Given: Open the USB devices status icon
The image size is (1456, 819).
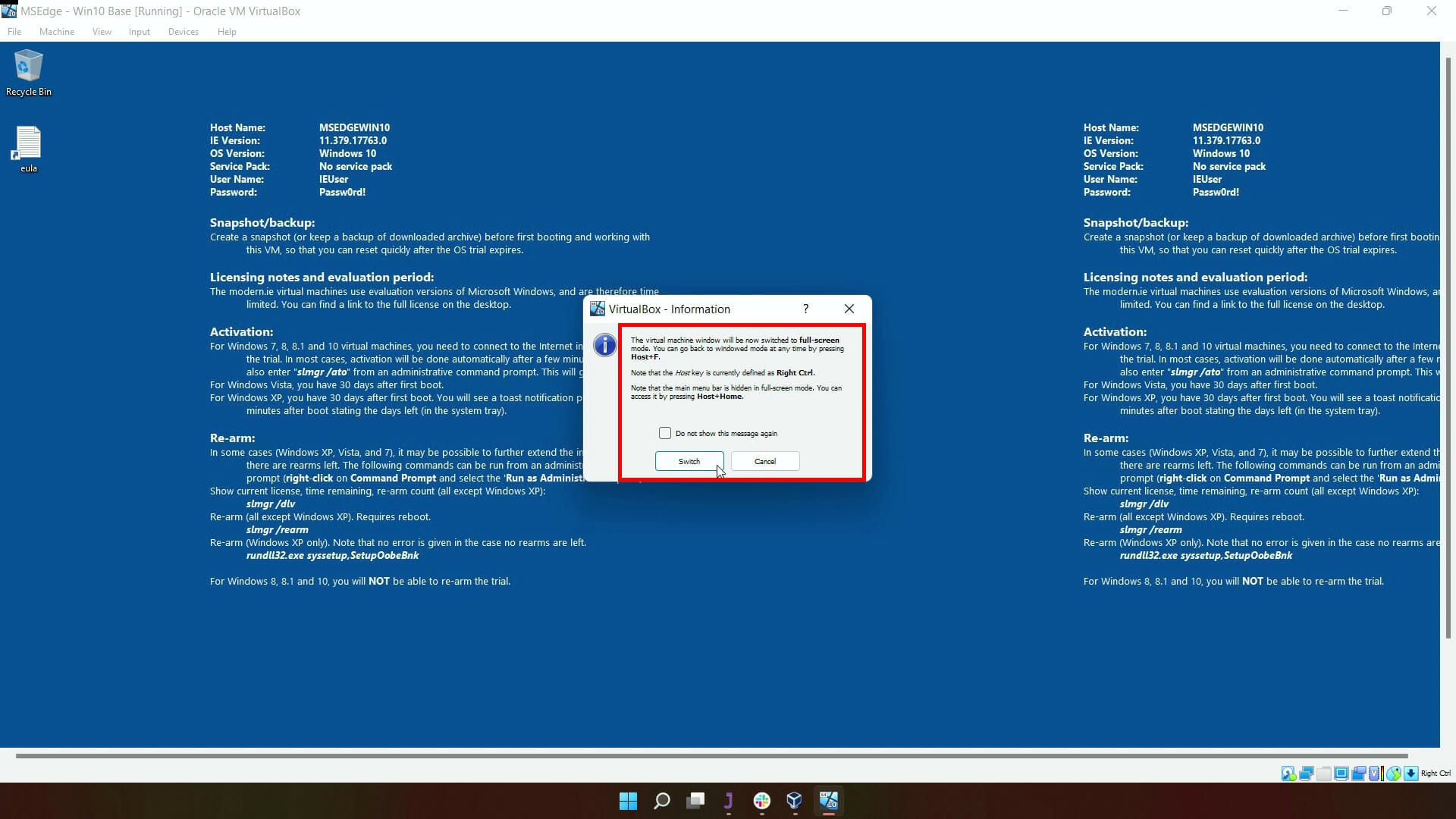Looking at the screenshot, I should point(1324,773).
